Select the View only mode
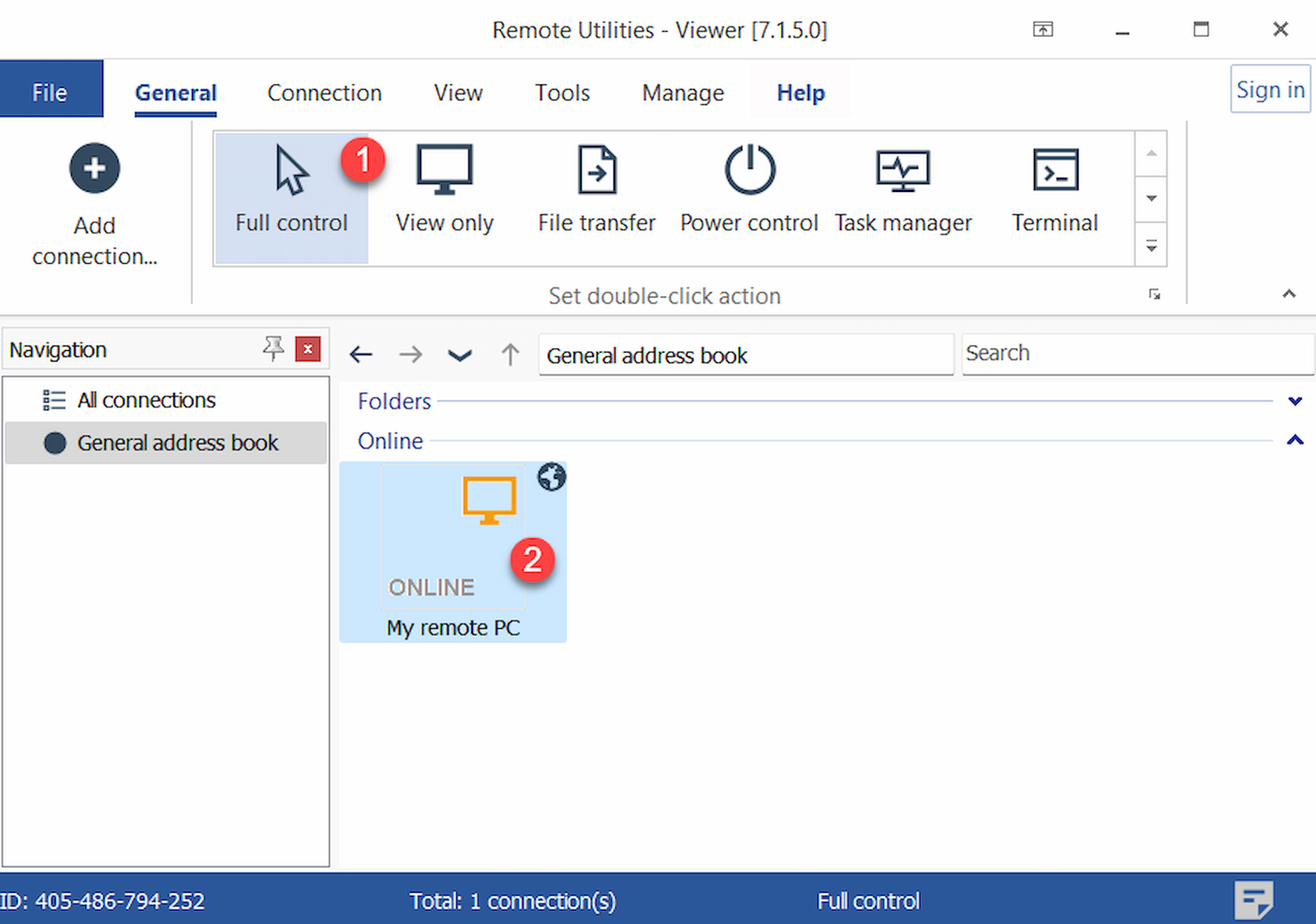 [x=444, y=187]
